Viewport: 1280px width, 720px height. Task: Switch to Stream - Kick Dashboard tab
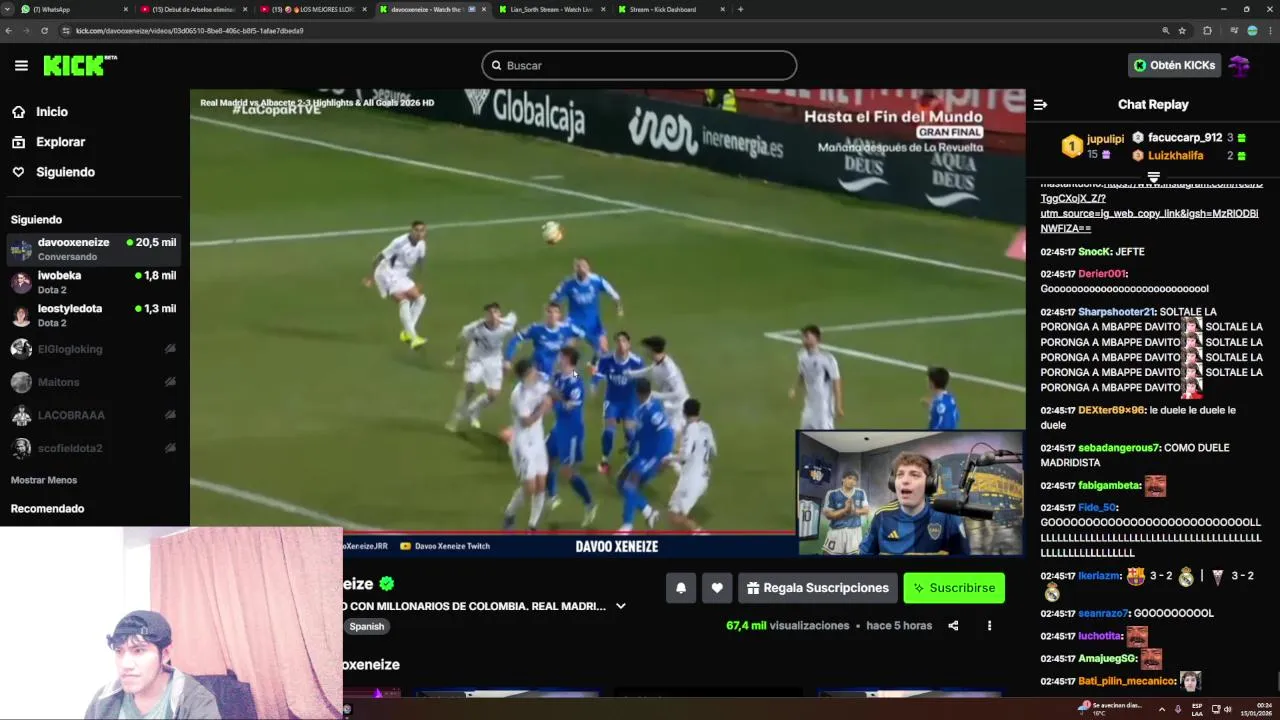(668, 9)
